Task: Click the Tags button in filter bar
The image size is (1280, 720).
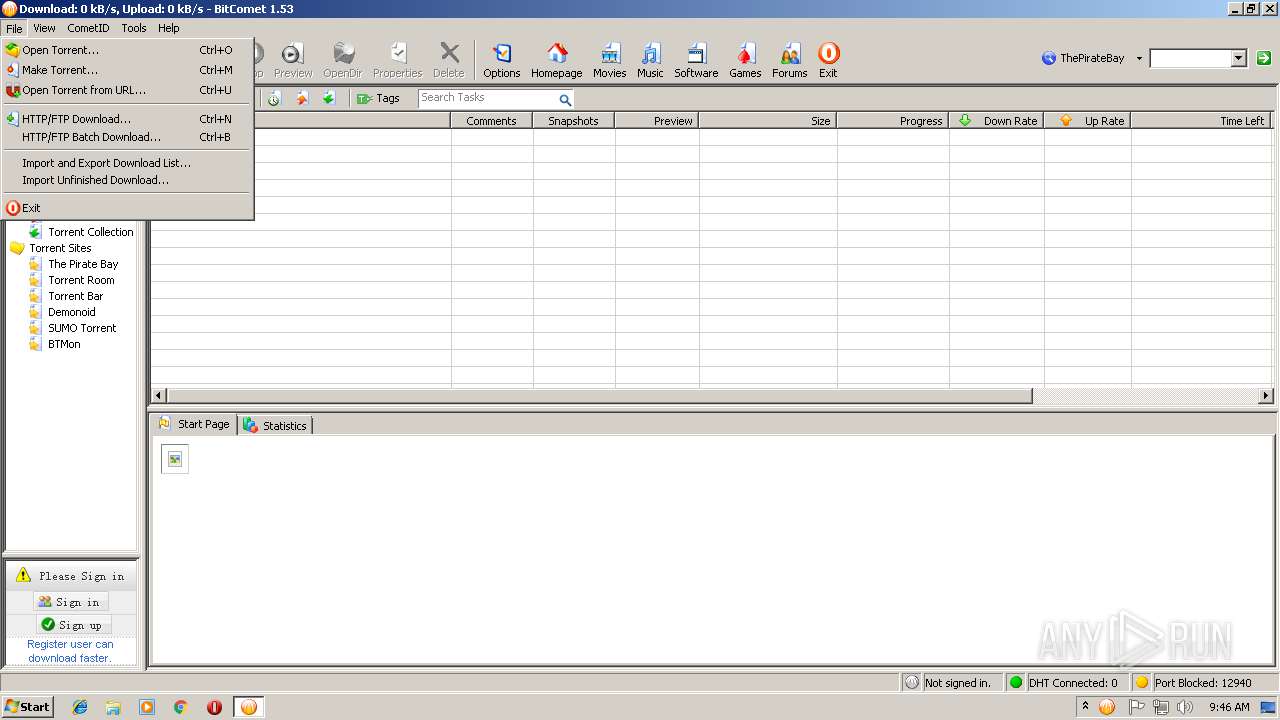Action: pos(378,98)
